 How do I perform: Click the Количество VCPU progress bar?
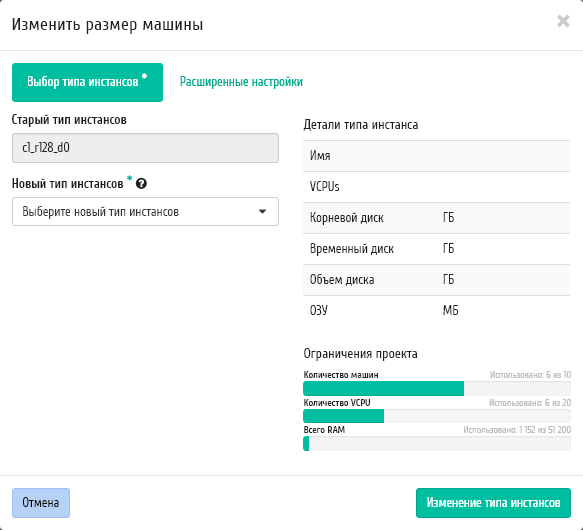point(437,416)
